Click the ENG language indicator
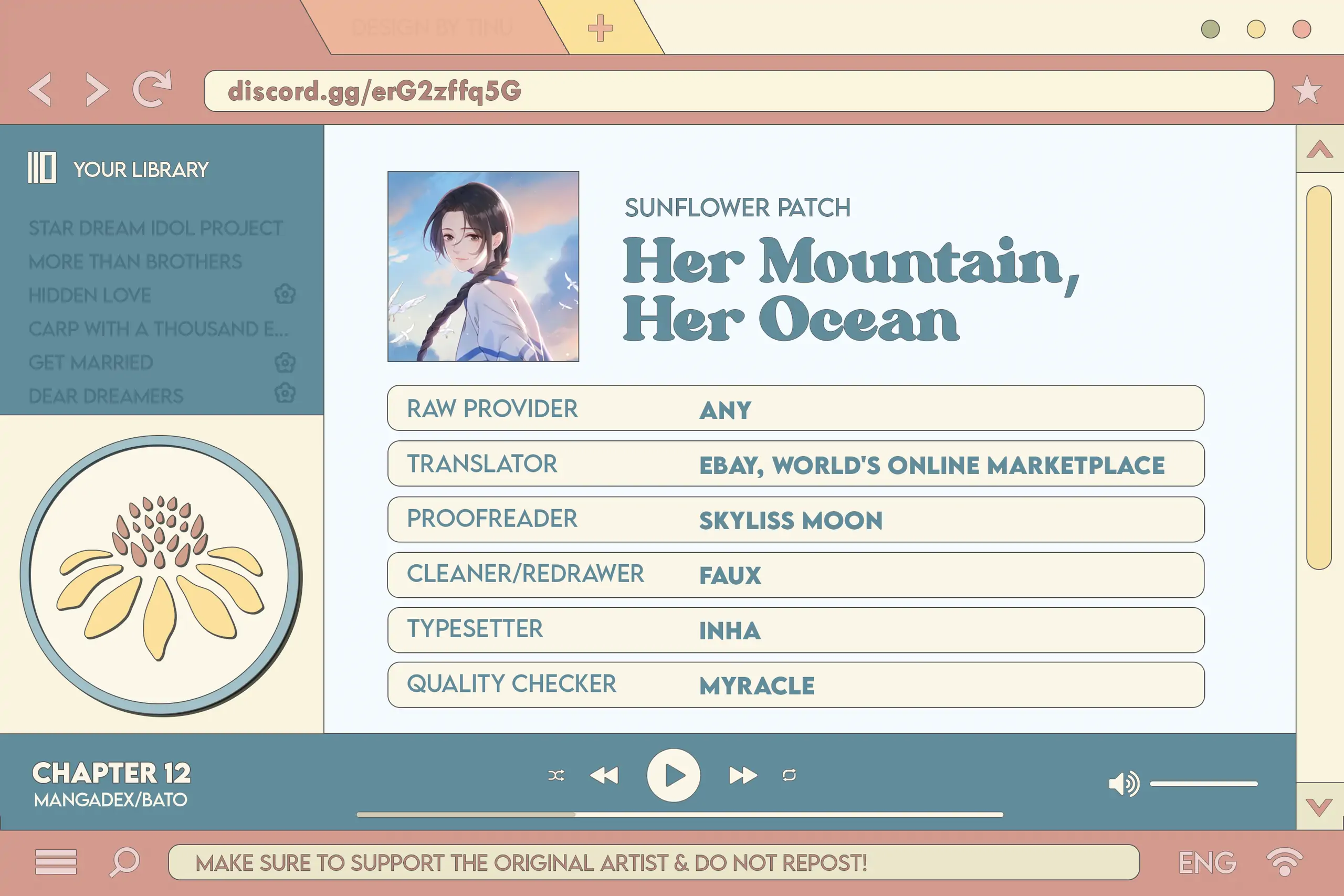1344x896 pixels. coord(1207,862)
